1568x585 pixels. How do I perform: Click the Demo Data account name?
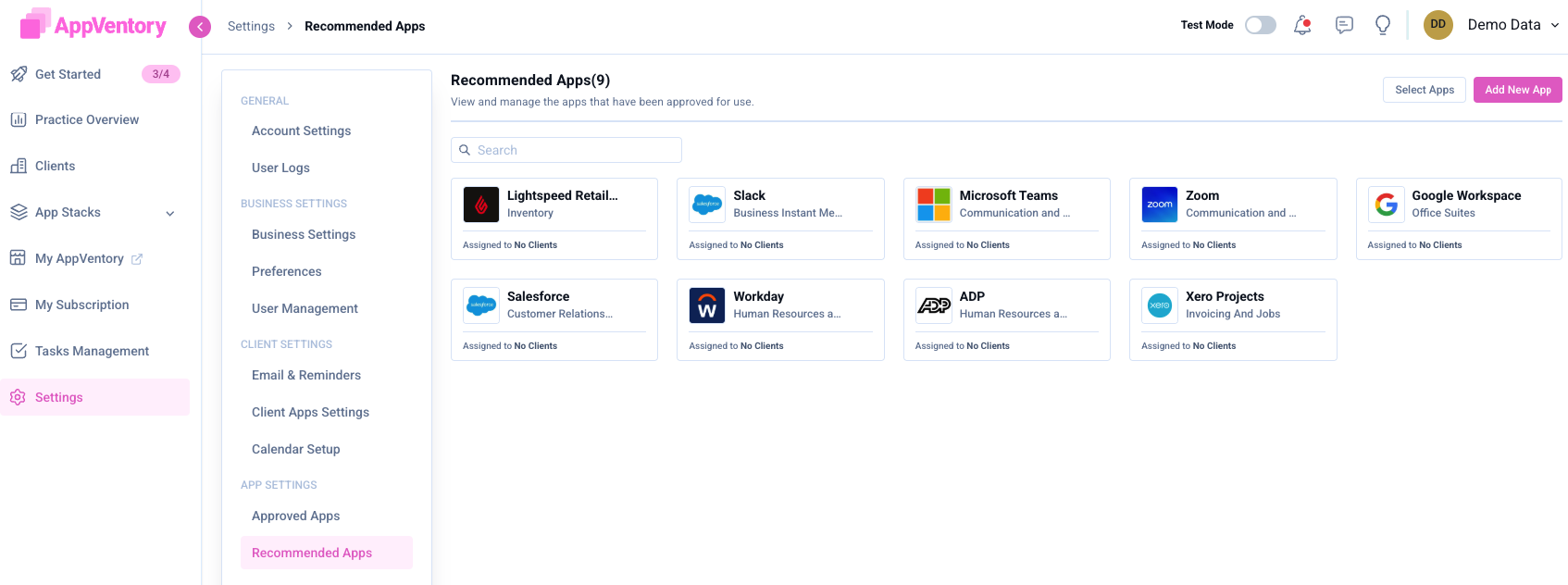tap(1503, 25)
